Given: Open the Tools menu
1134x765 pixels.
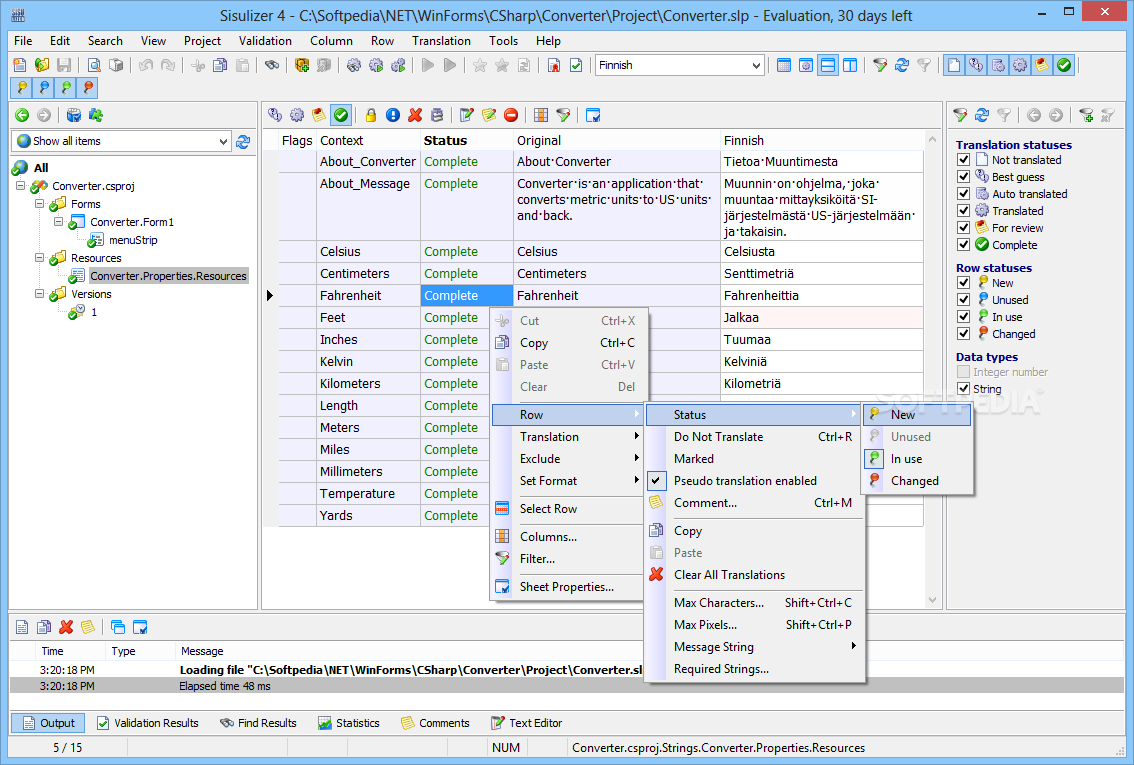Looking at the screenshot, I should [x=503, y=41].
